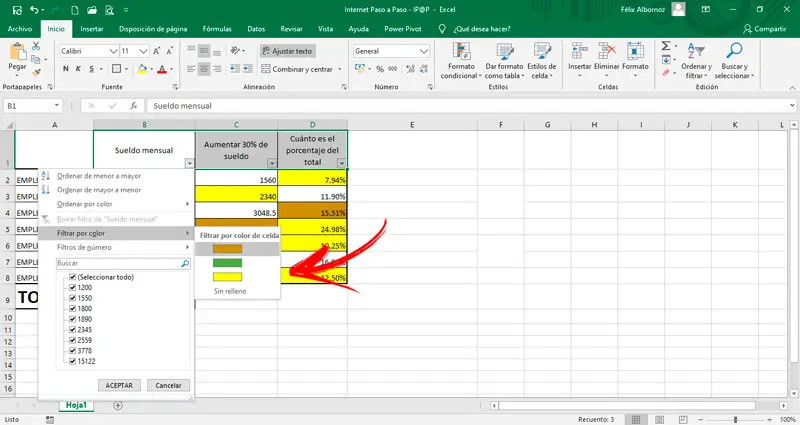The width and height of the screenshot is (800, 425).
Task: Click the Cut scissors icon
Action: pyautogui.click(x=36, y=46)
